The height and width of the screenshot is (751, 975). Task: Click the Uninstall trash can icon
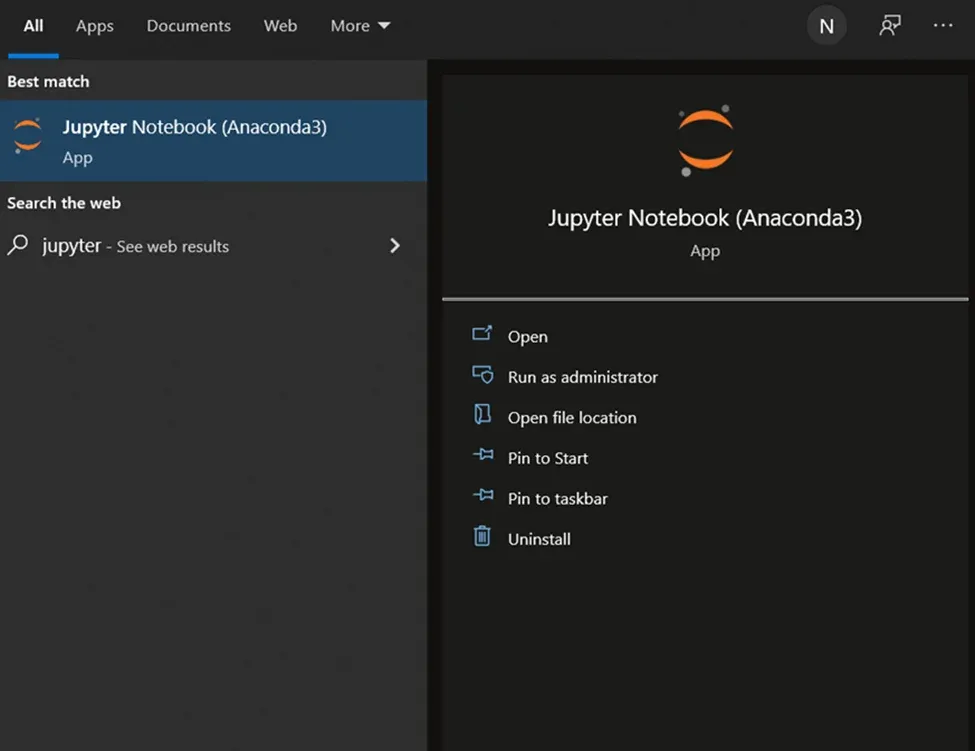click(482, 537)
